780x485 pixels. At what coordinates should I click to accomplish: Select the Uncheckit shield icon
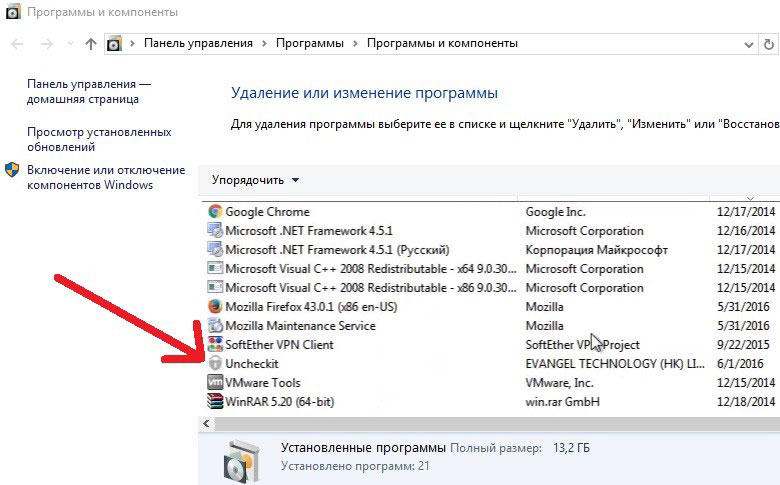point(214,364)
